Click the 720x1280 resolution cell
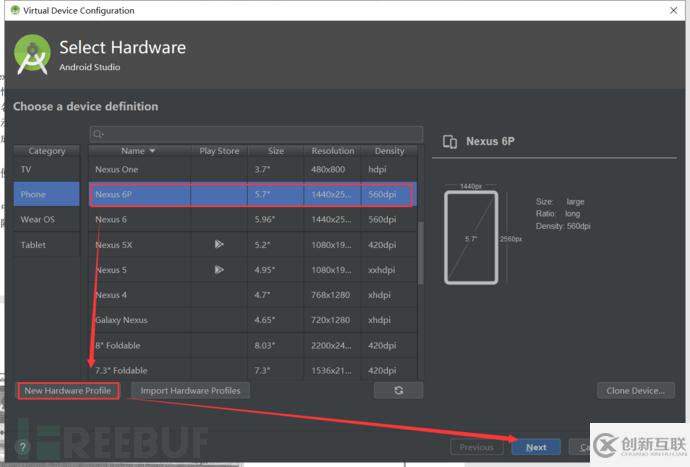This screenshot has width=690, height=467. coord(330,320)
